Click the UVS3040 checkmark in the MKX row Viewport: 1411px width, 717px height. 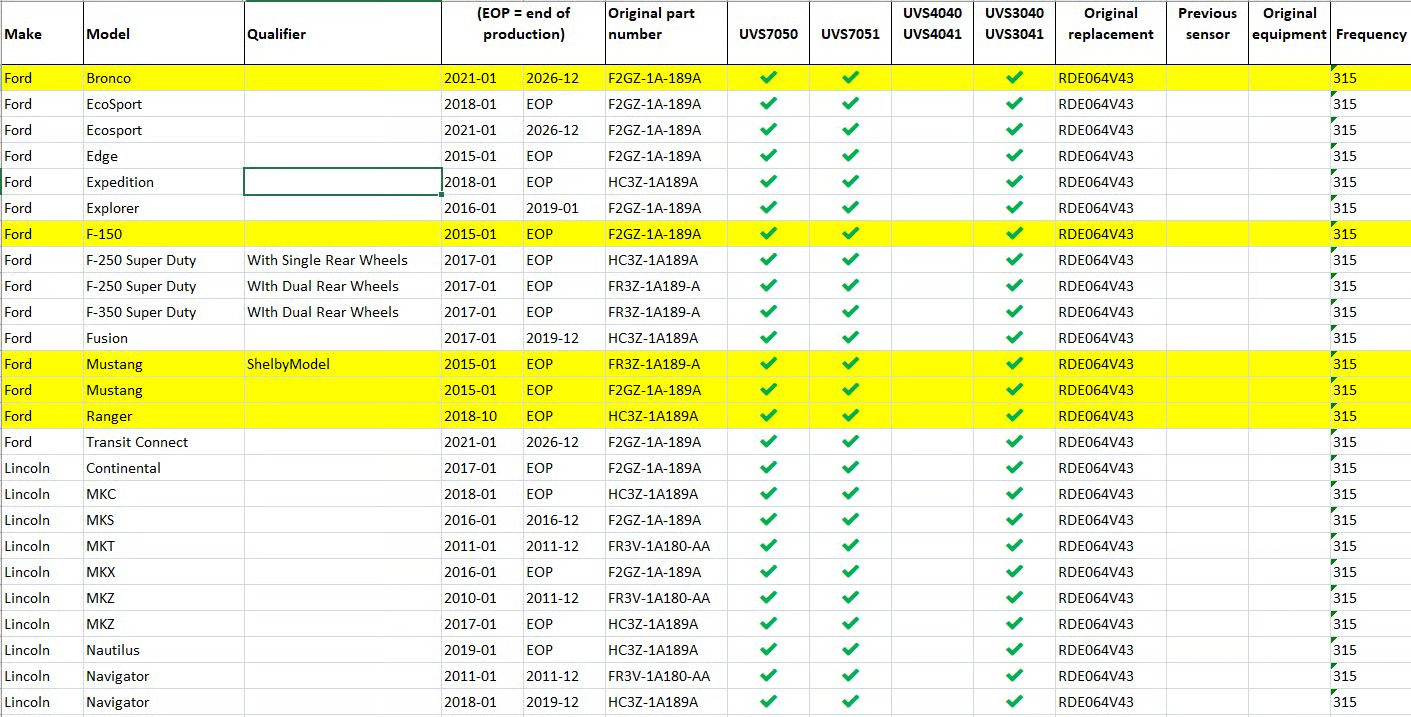coord(1014,572)
